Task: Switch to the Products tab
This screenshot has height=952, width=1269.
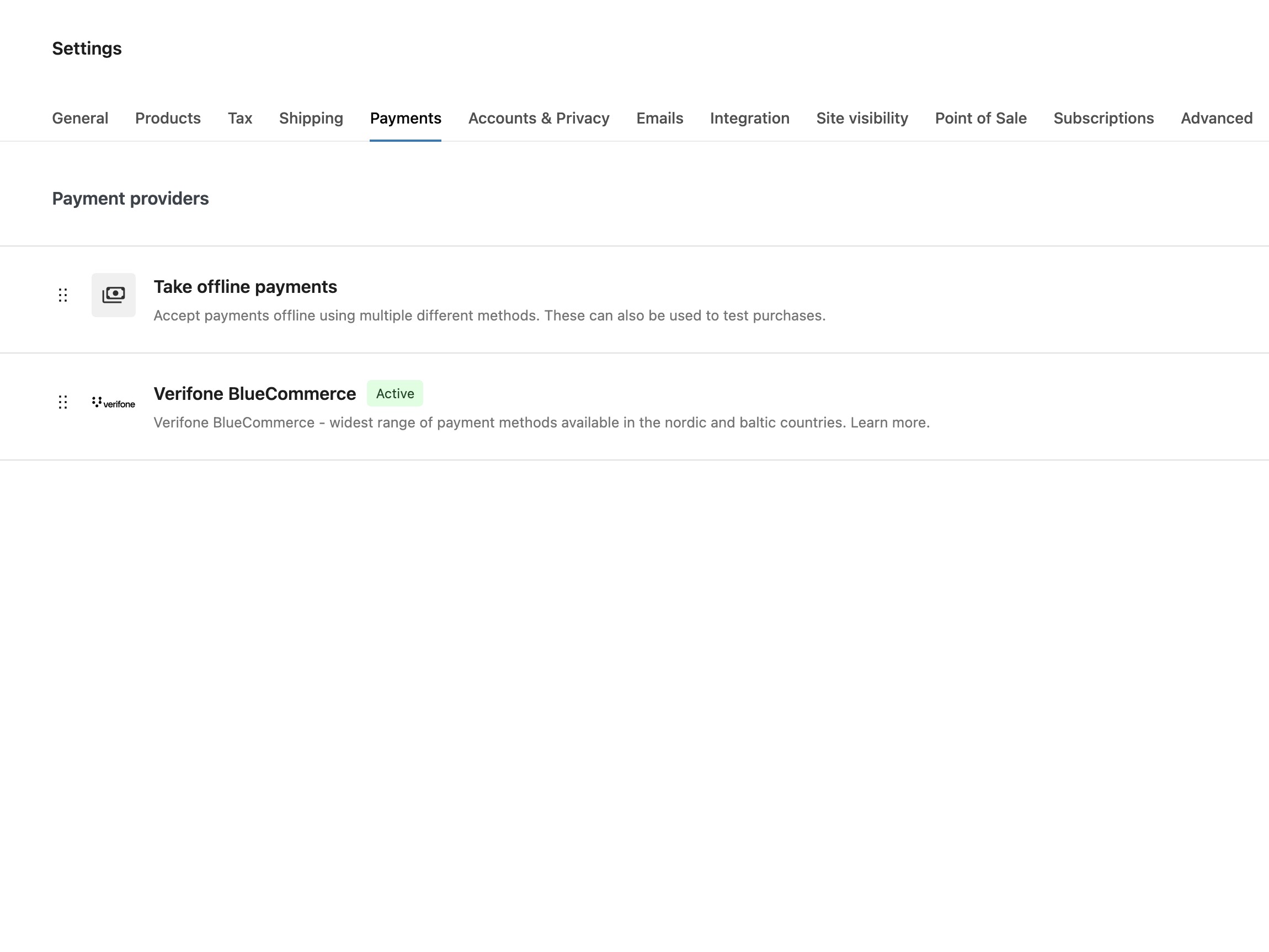Action: pyautogui.click(x=168, y=118)
